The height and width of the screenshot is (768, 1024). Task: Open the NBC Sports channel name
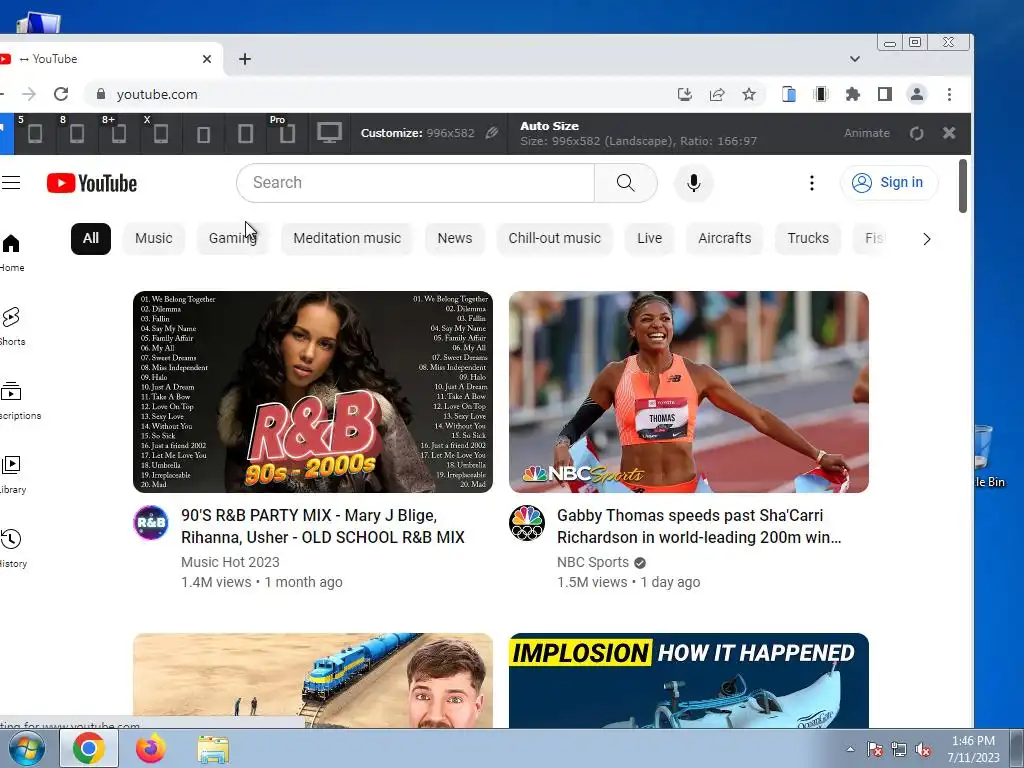[593, 562]
